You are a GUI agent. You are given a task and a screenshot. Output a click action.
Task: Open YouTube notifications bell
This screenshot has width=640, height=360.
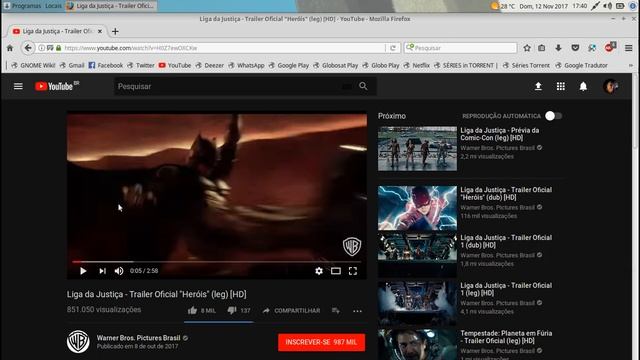tap(583, 86)
